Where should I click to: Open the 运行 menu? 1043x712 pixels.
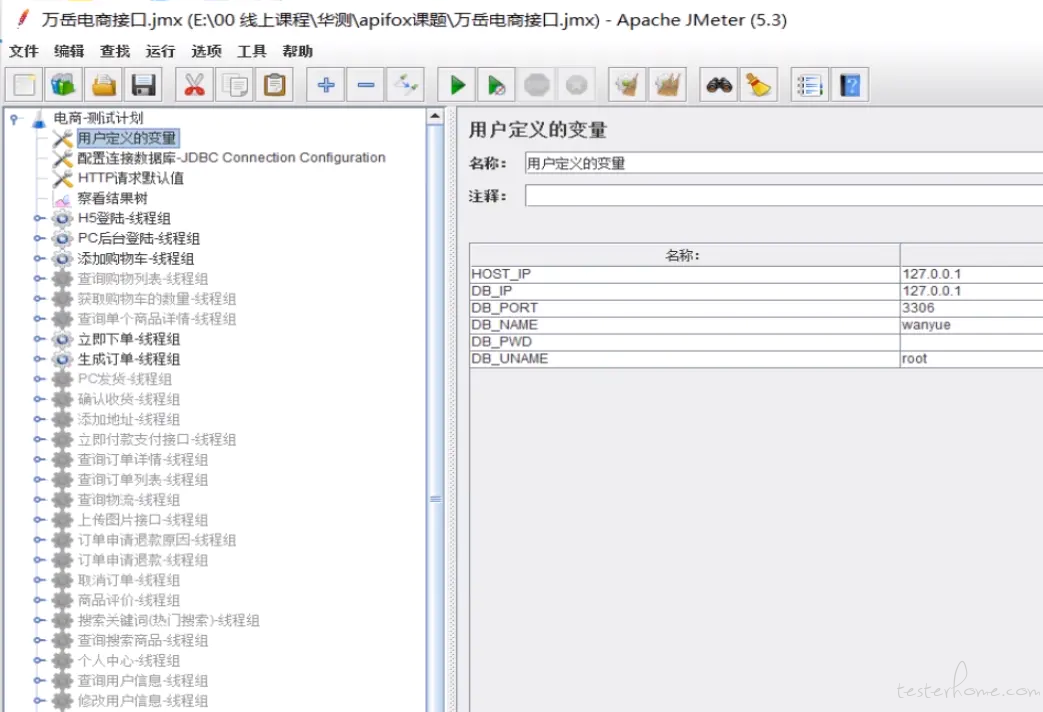tap(160, 51)
